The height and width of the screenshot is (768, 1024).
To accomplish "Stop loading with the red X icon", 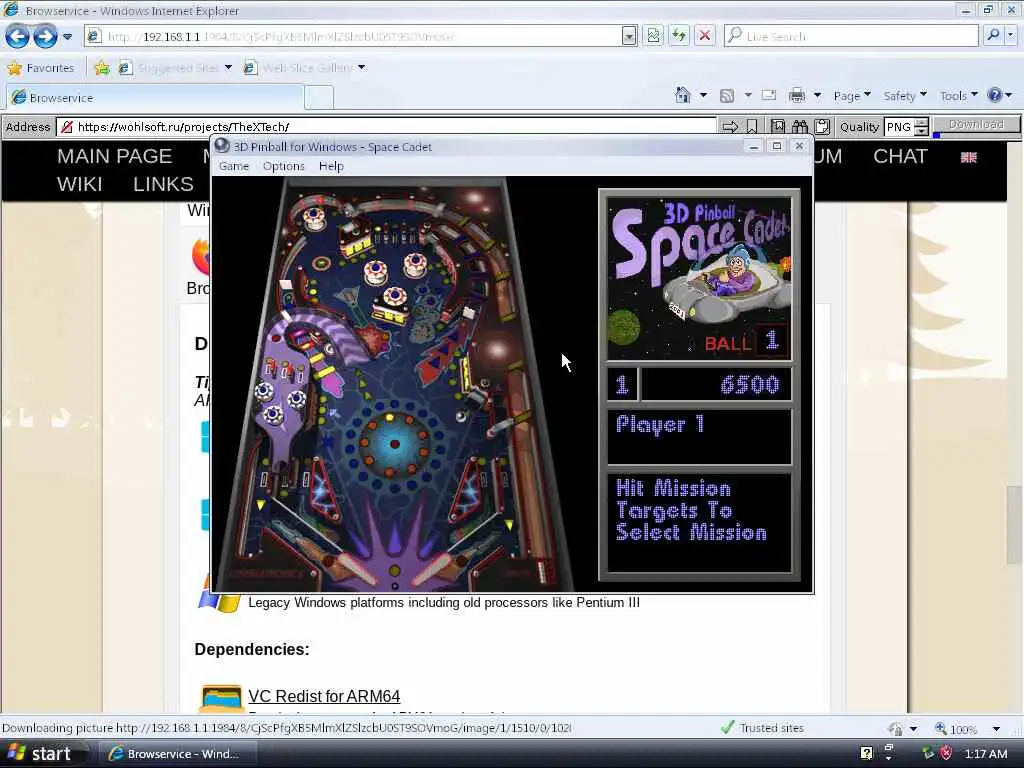I will click(705, 36).
